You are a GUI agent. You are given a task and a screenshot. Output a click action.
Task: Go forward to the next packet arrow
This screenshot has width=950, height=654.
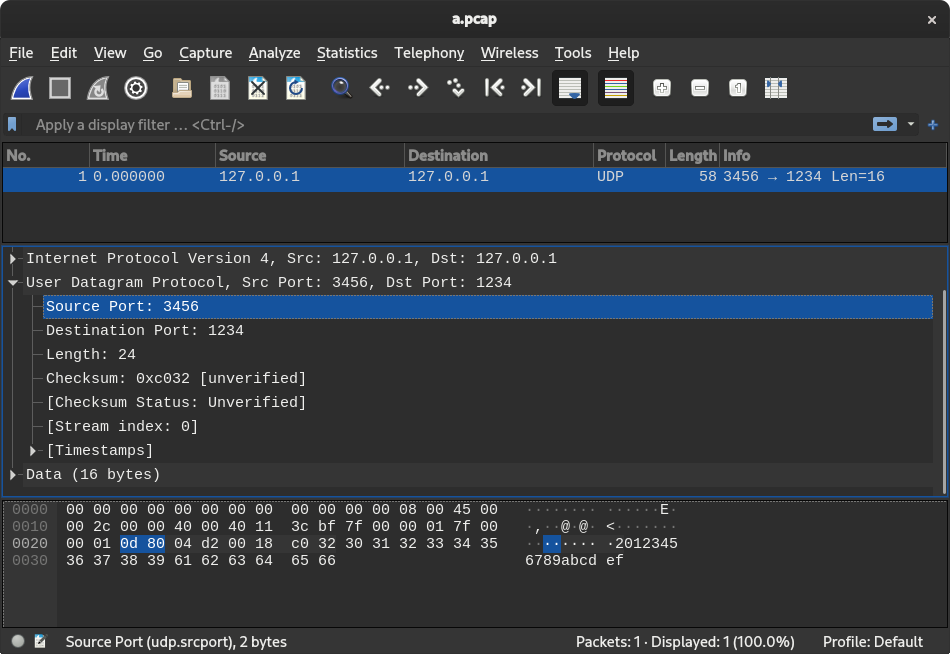417,88
